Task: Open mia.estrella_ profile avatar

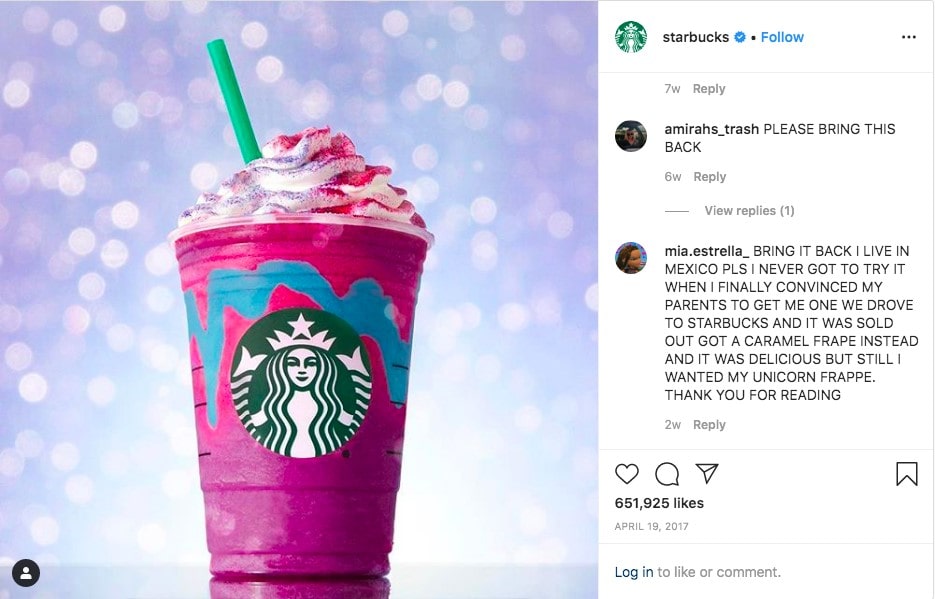Action: pos(631,258)
